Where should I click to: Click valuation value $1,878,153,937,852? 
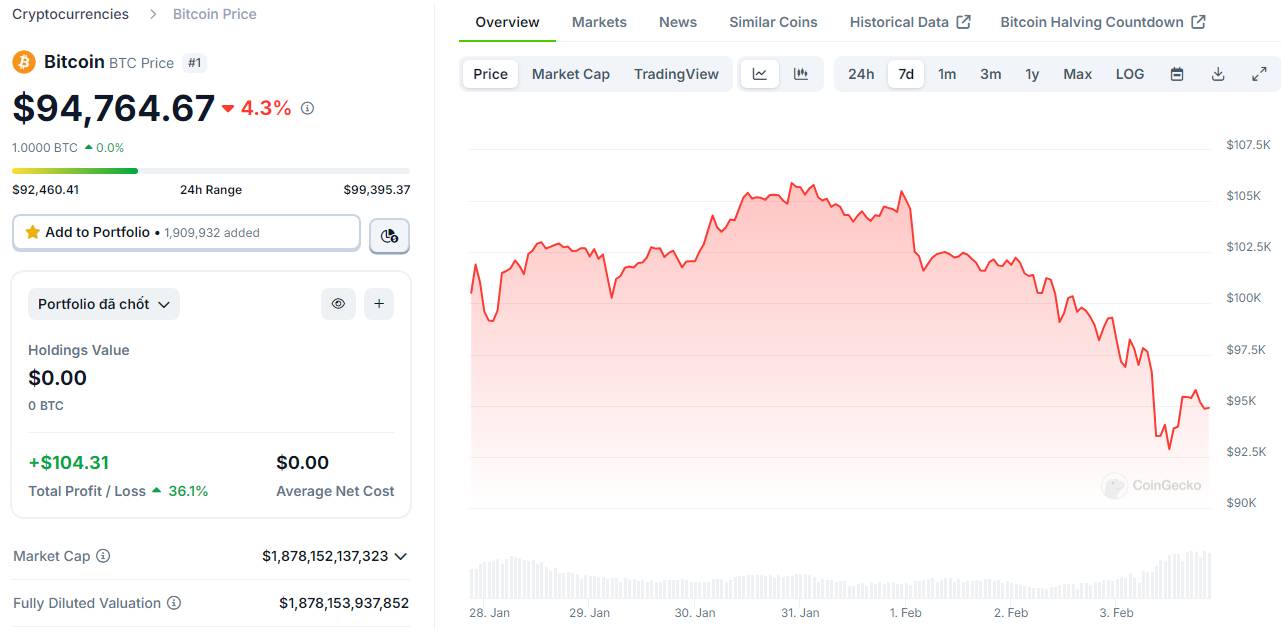[344, 603]
